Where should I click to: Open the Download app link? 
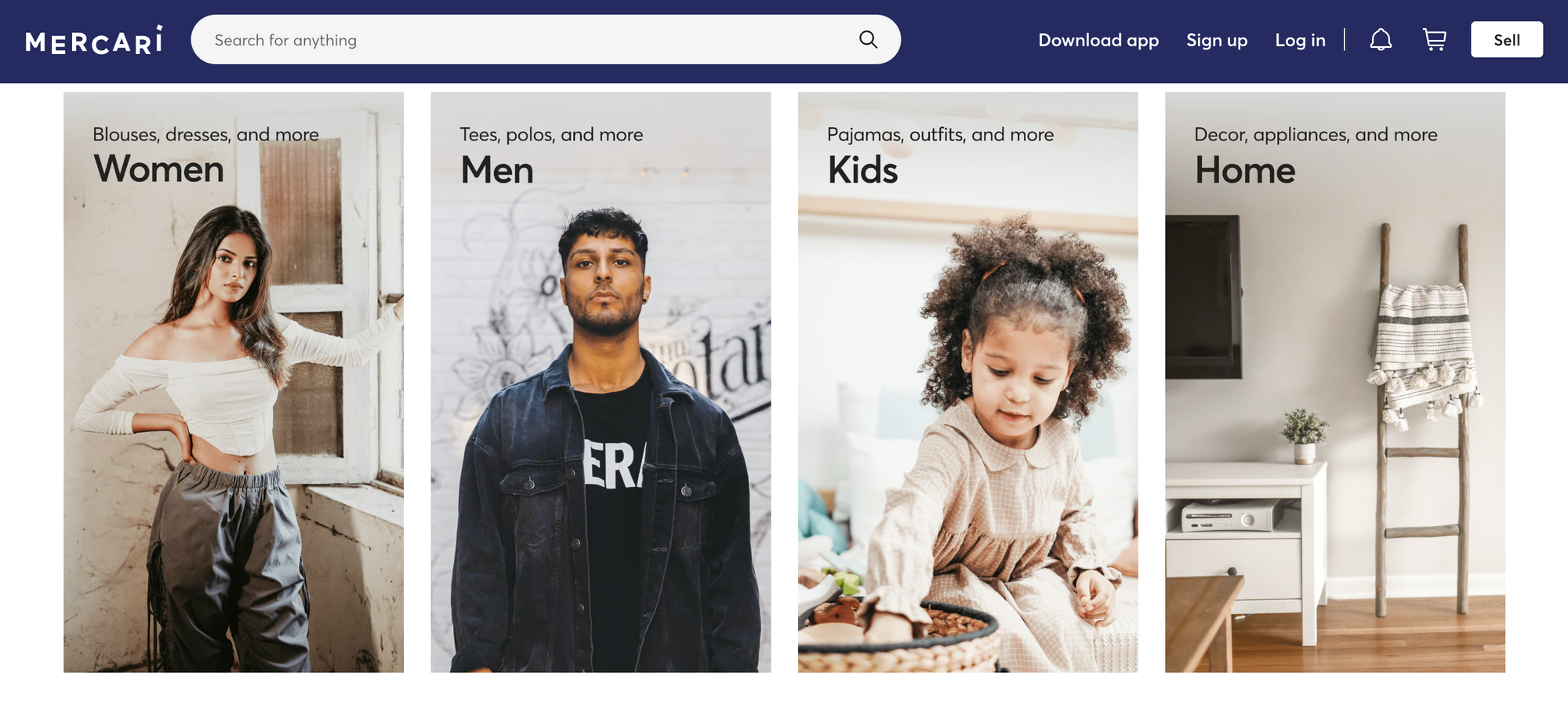1098,40
